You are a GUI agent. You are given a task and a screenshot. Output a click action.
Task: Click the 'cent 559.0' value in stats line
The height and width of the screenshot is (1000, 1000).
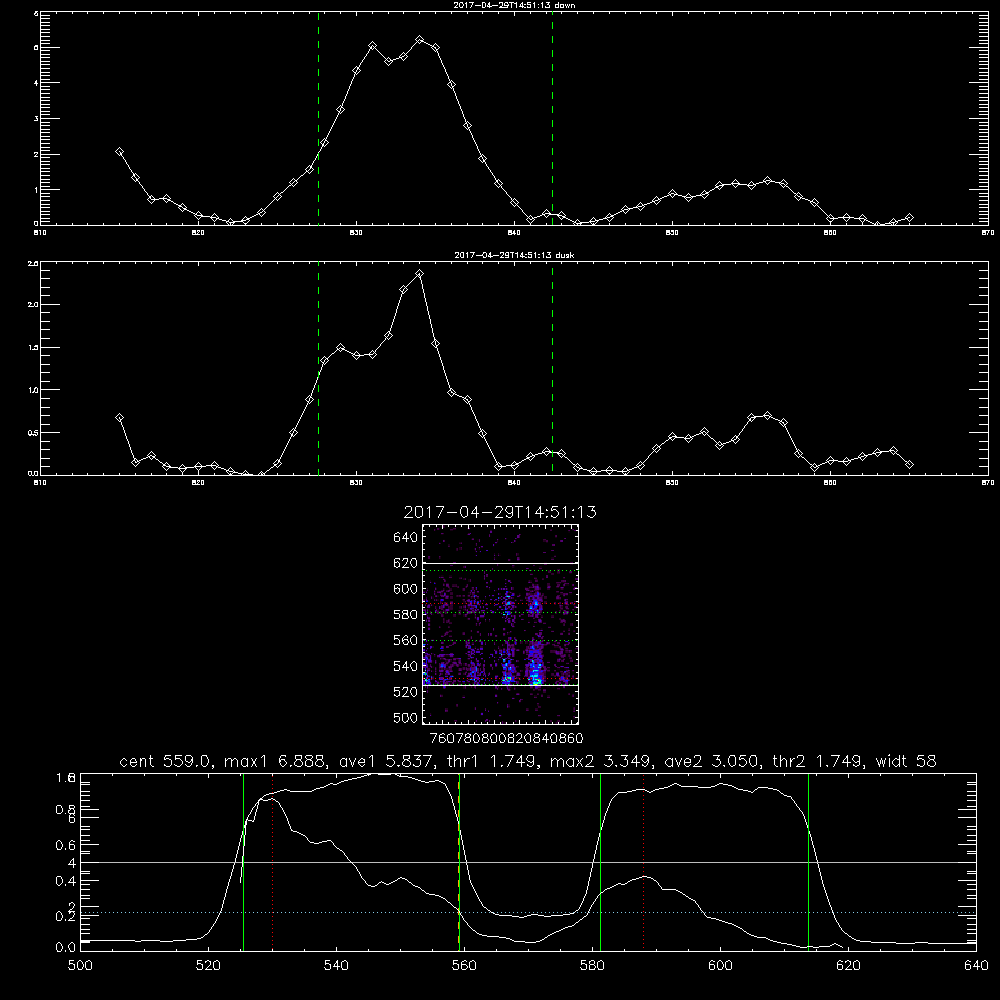166,761
